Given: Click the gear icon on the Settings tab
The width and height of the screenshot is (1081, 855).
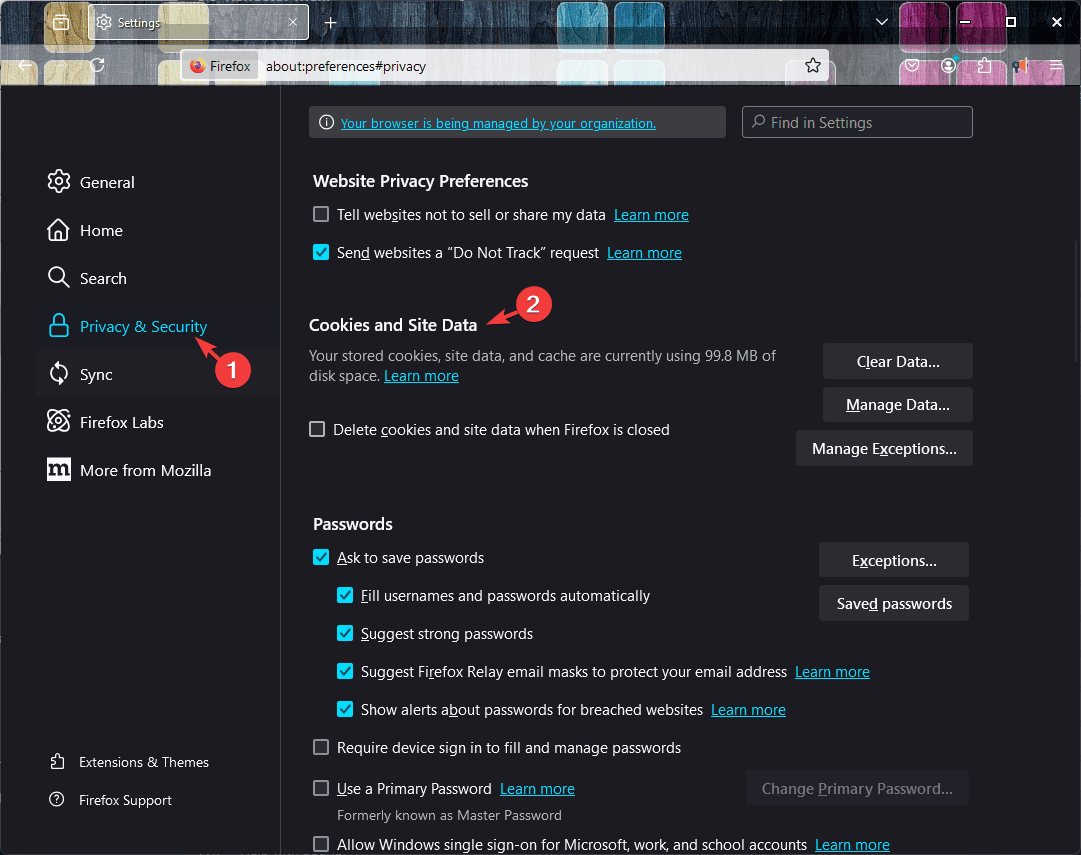Looking at the screenshot, I should click(x=104, y=22).
